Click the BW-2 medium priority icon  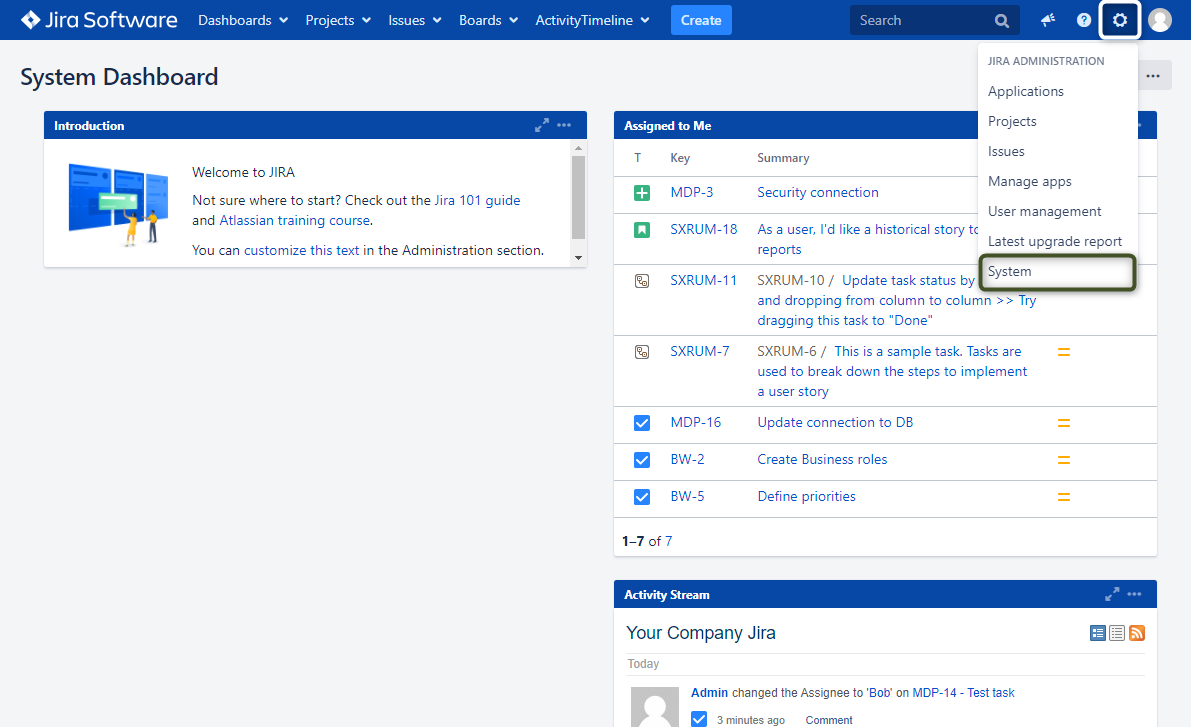click(x=1063, y=460)
